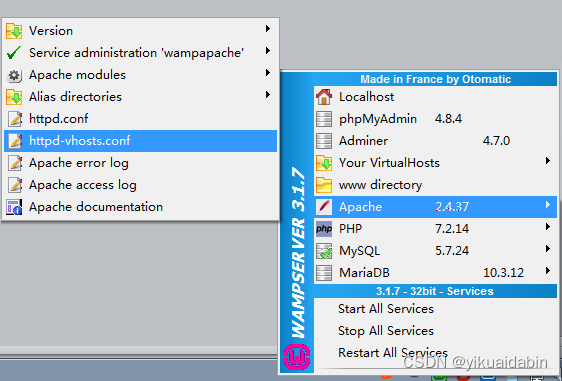
Task: Expand the Version submenu arrow
Action: tap(268, 29)
